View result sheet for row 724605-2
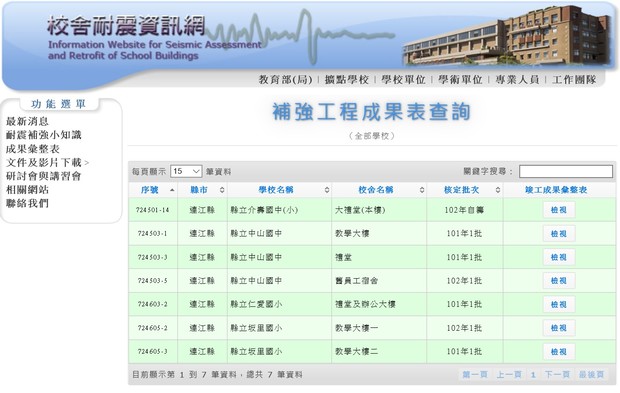The width and height of the screenshot is (620, 393). (x=559, y=328)
